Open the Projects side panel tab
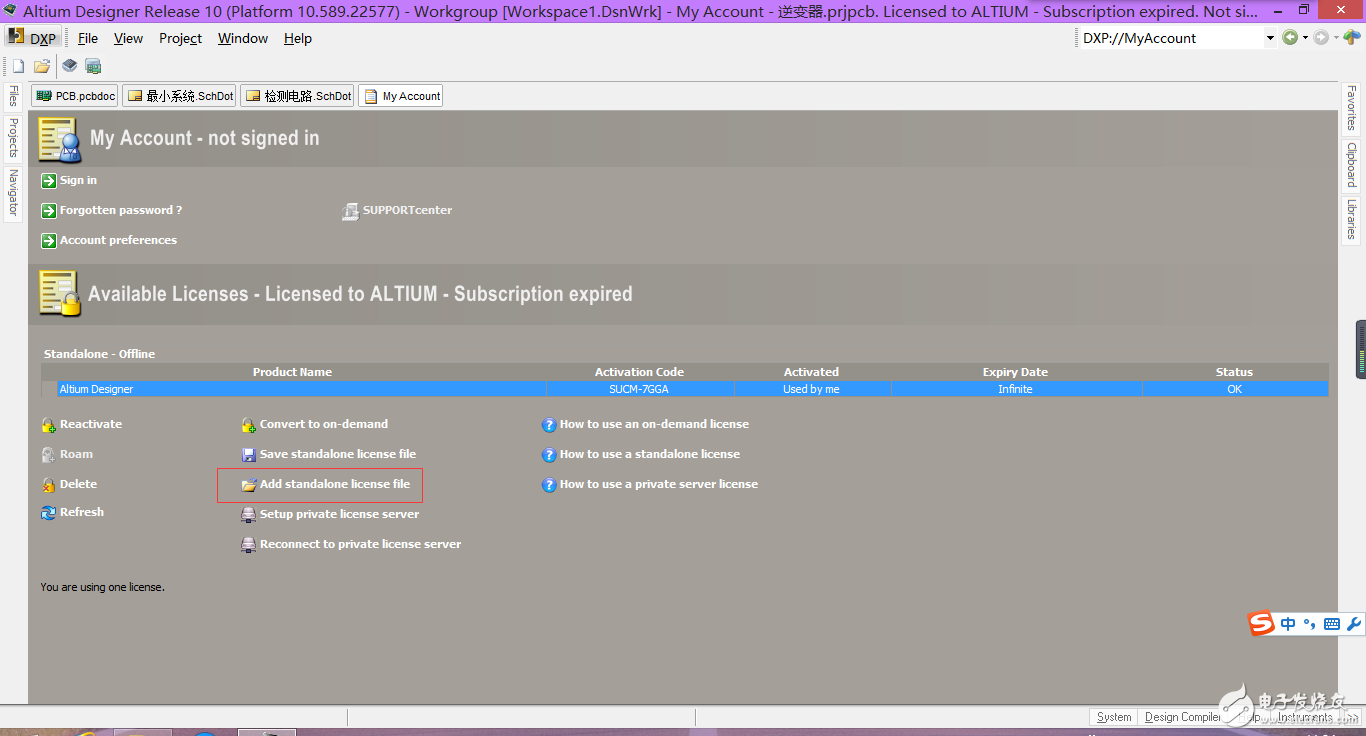The width and height of the screenshot is (1366, 736). point(13,138)
